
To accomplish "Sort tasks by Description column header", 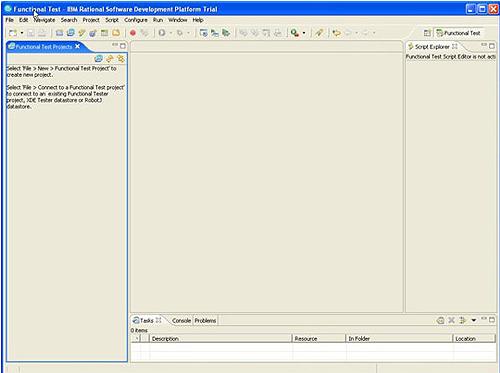I will point(221,339).
